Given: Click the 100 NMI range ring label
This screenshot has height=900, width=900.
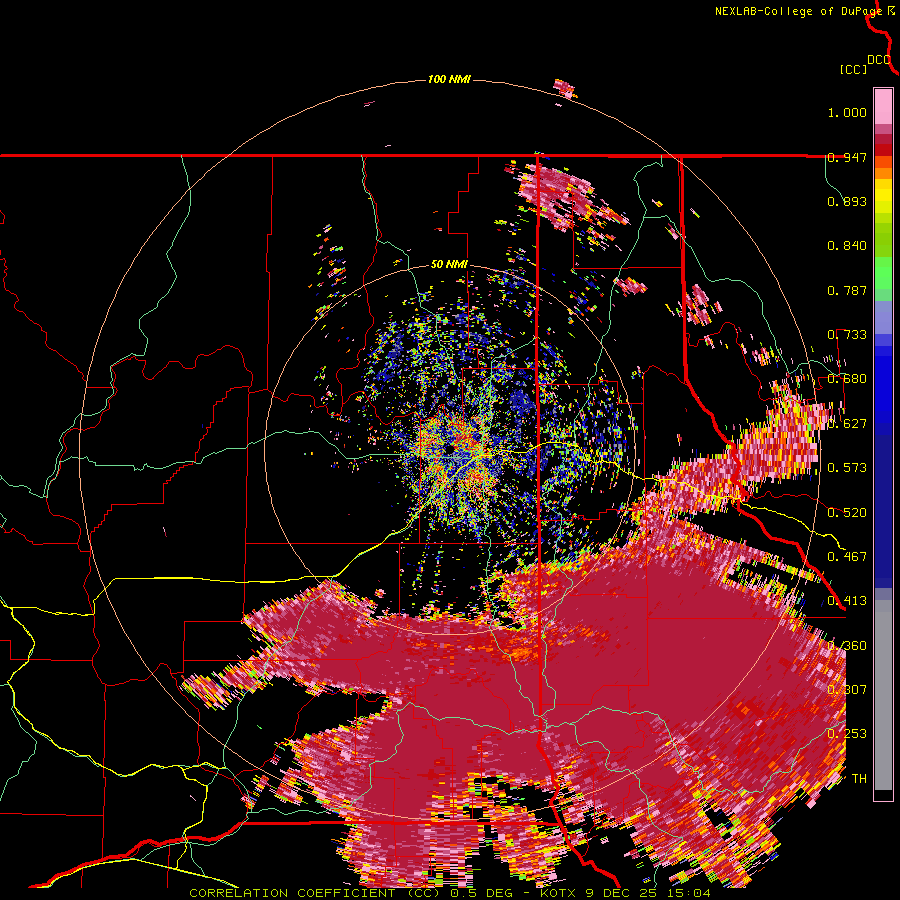Looking at the screenshot, I should point(449,79).
